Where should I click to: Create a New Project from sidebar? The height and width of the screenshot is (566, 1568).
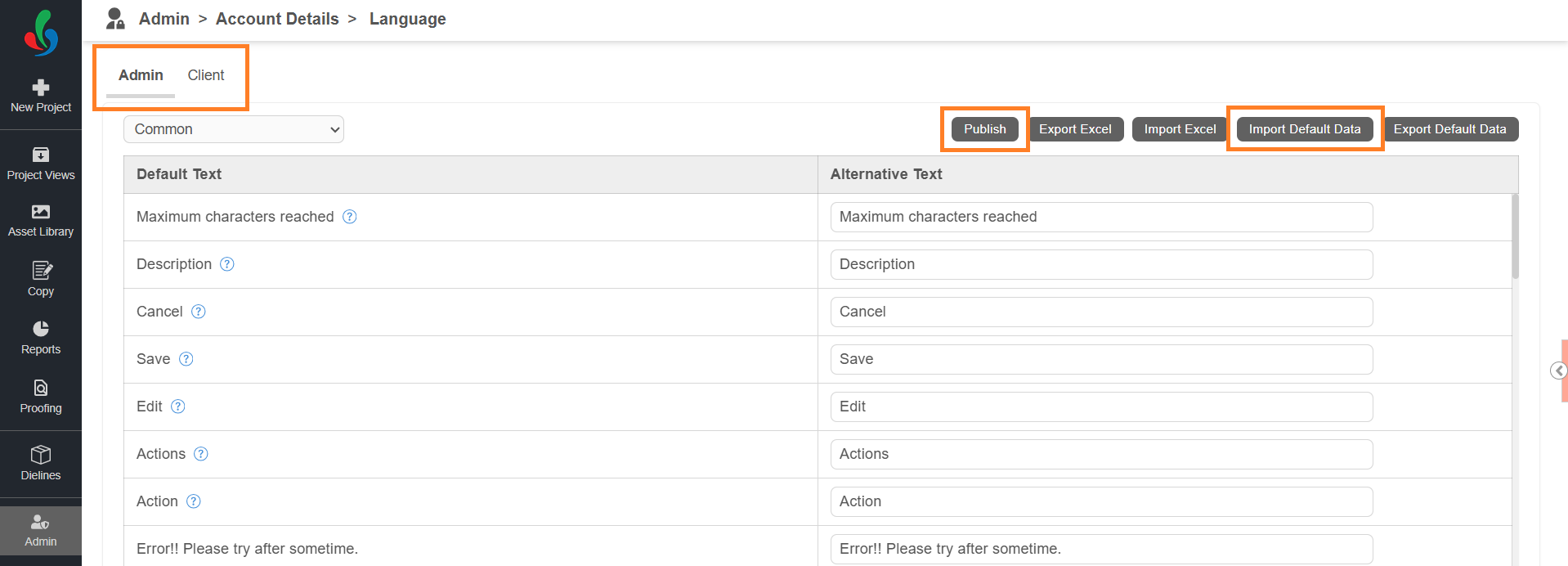41,97
